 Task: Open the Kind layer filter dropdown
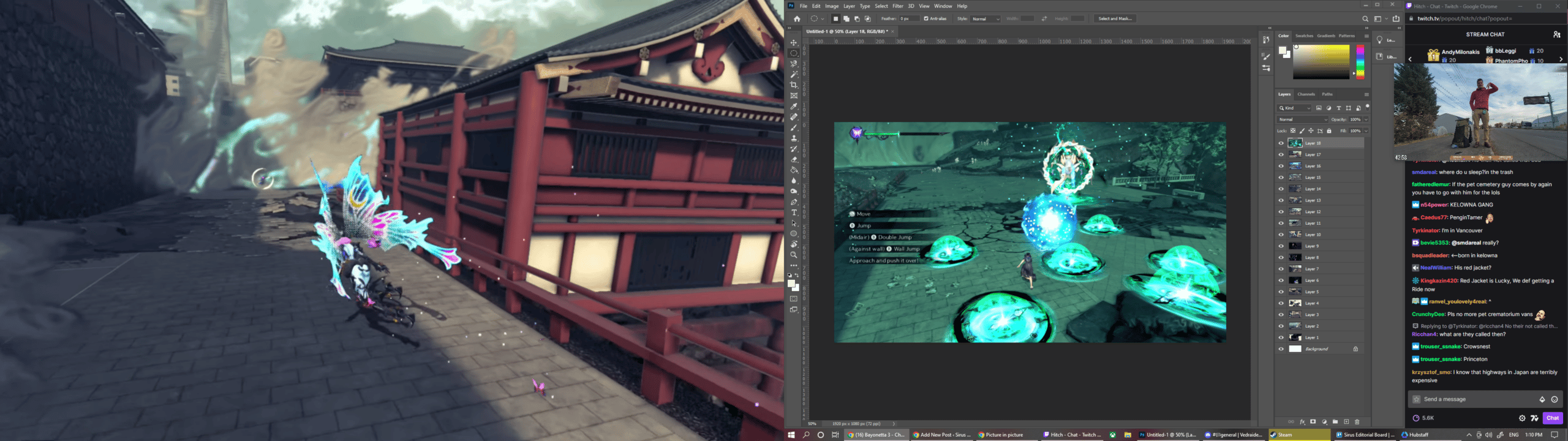pyautogui.click(x=1295, y=108)
